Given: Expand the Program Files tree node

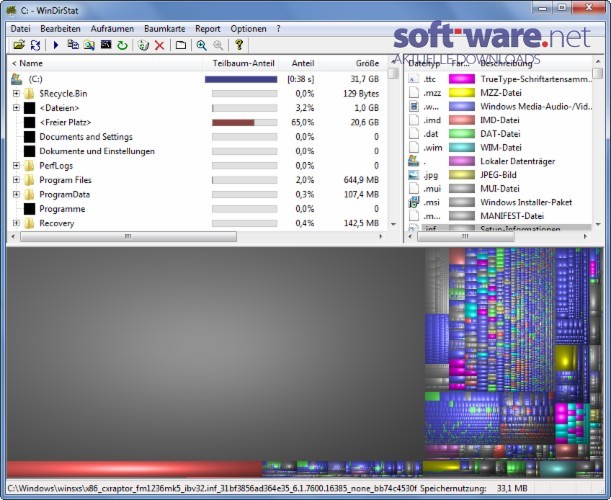Looking at the screenshot, I should click(16, 180).
